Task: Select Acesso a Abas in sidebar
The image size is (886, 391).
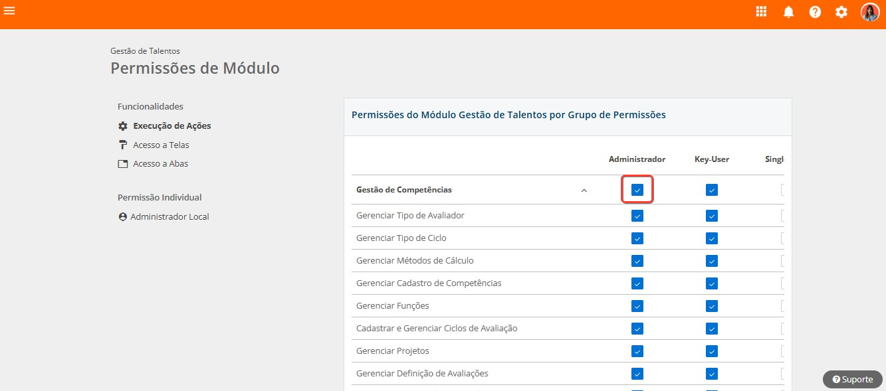Action: (x=160, y=164)
